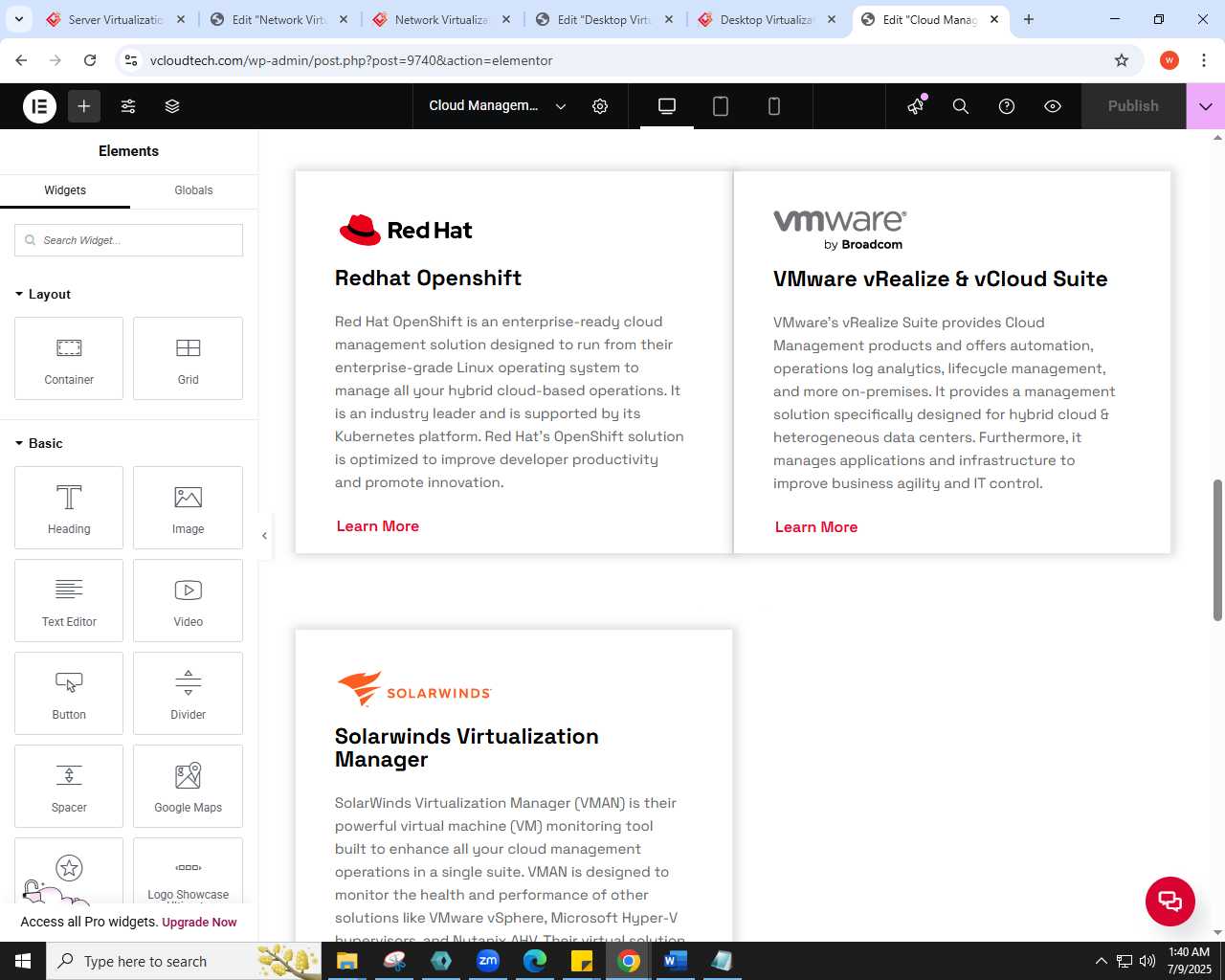Open the Chrome profile avatar
1225x980 pixels.
pos(1169,60)
